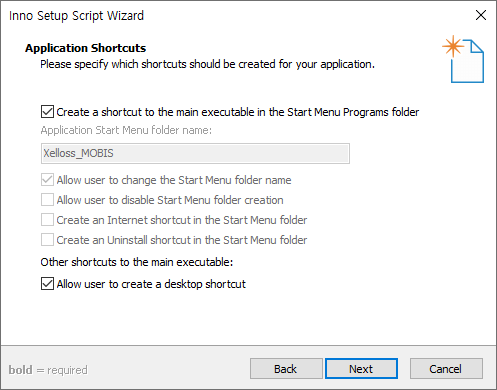497x390 pixels.
Task: Click the 'bold = required' hint text
Action: tap(48, 370)
